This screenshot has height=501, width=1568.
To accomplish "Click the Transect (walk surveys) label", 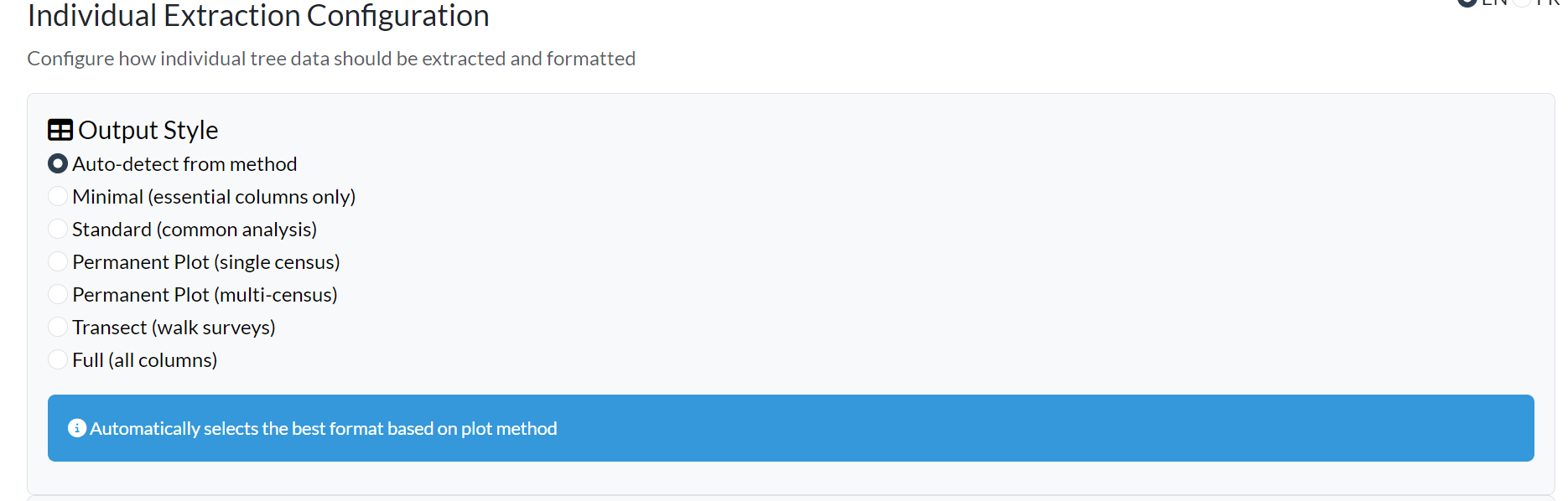I will (174, 326).
